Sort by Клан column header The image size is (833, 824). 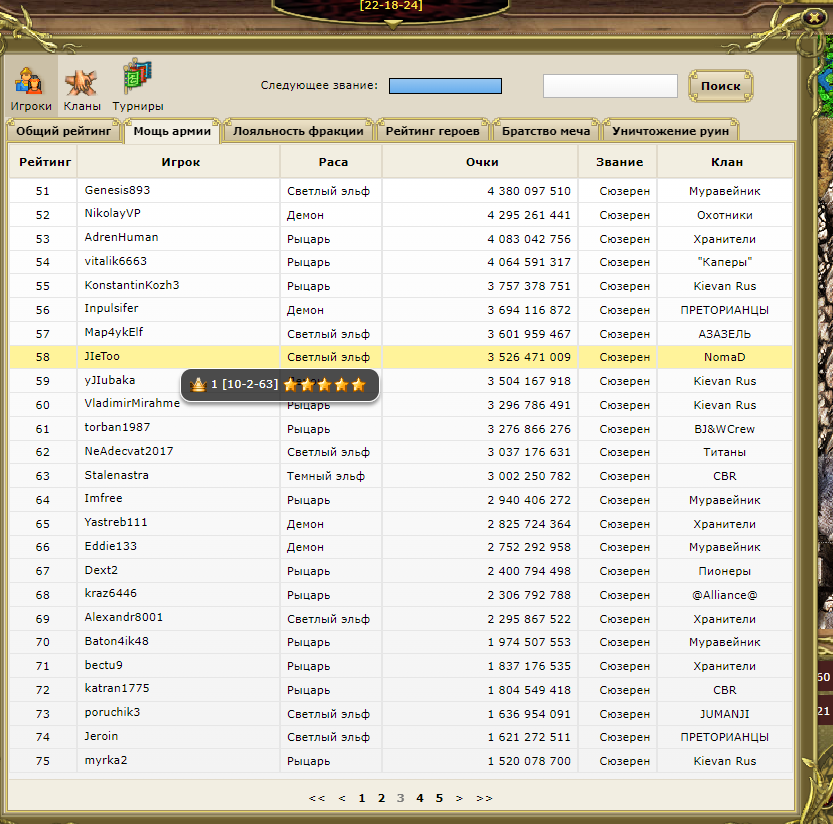[725, 162]
